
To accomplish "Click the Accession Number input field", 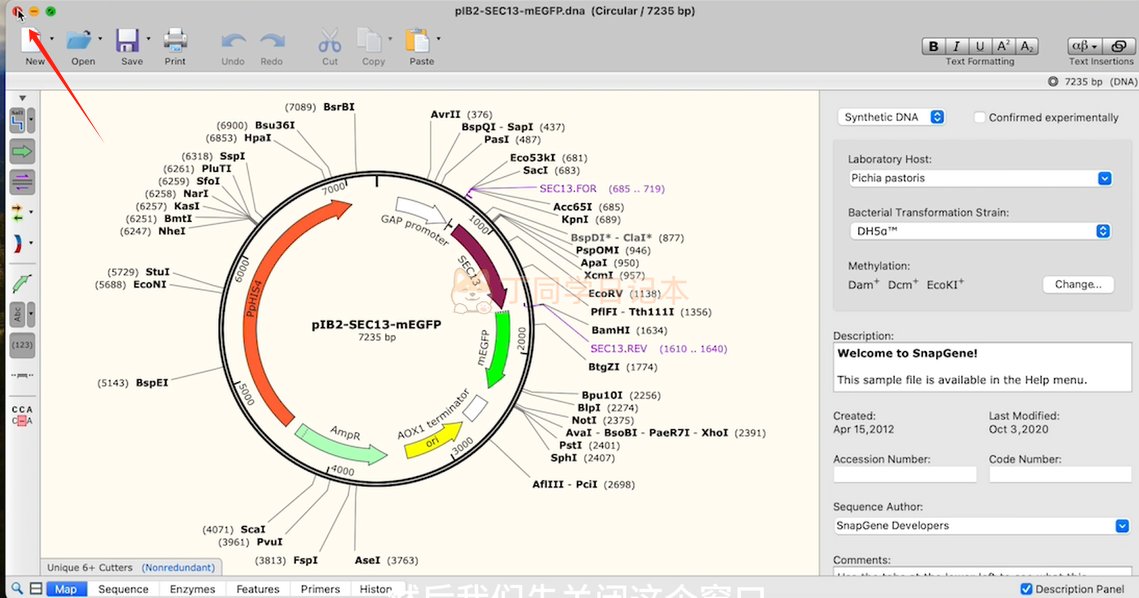I will pos(904,475).
